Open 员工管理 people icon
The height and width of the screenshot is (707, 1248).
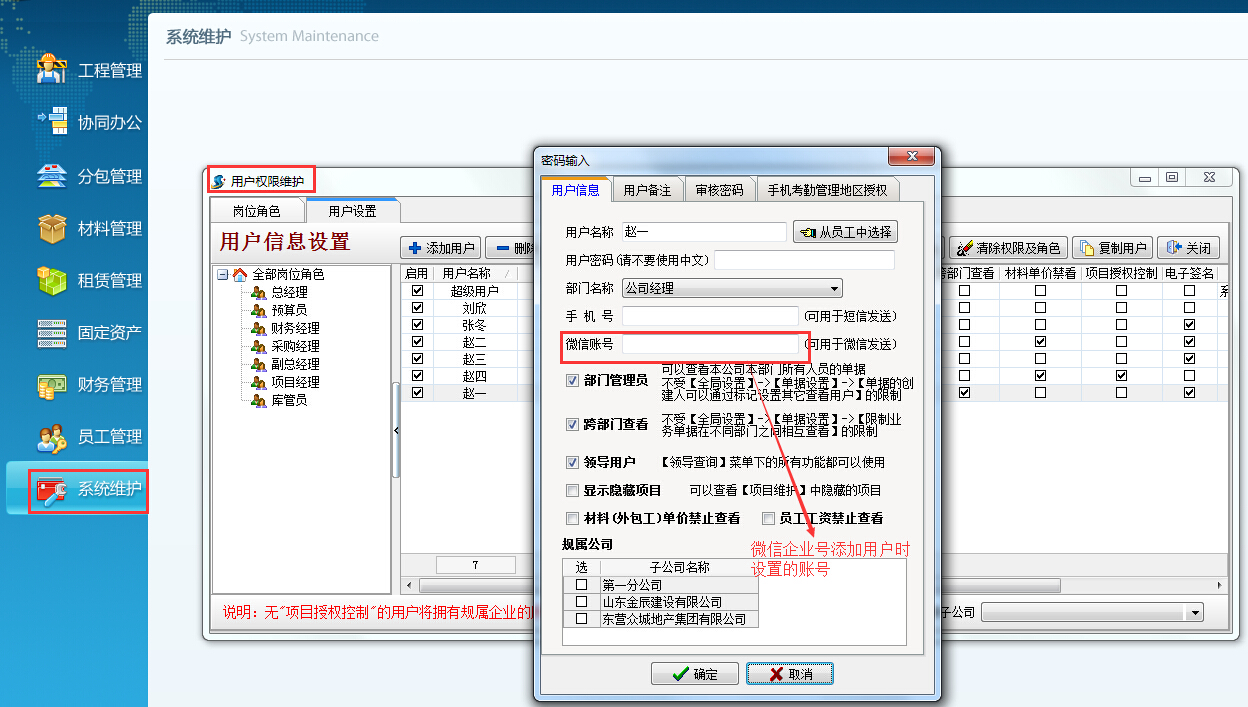(52, 437)
